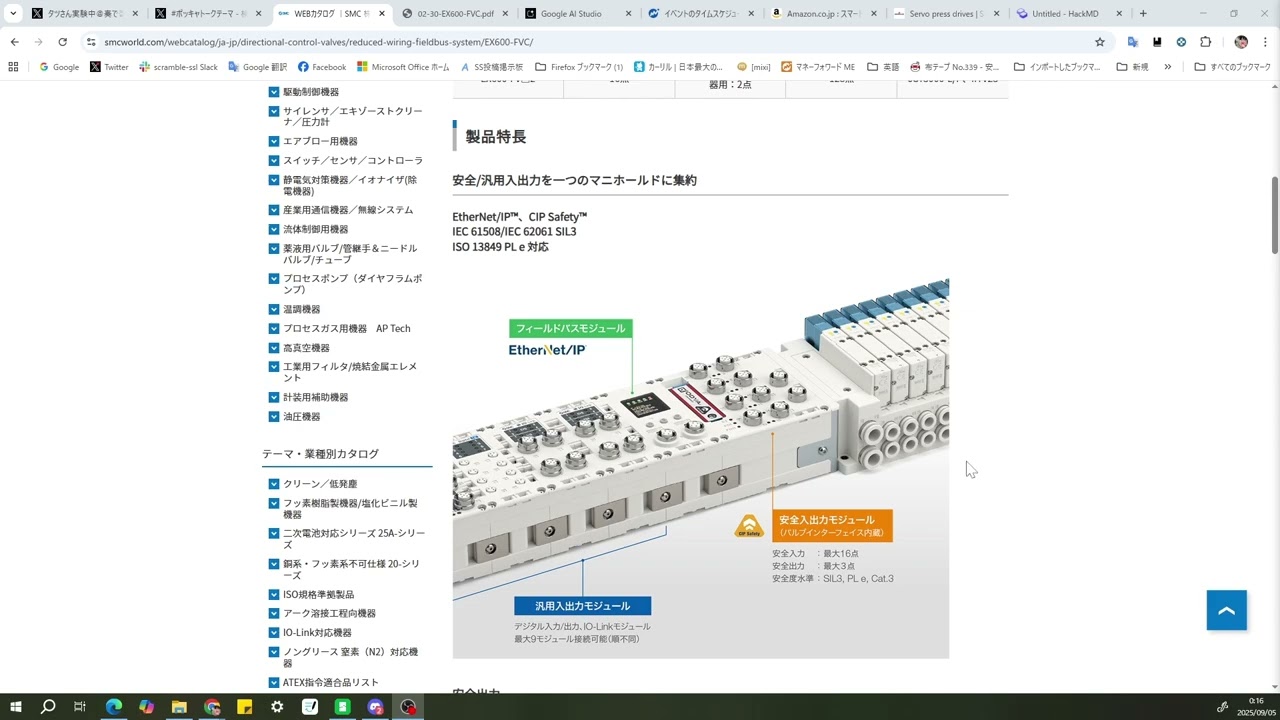Toggle the 油圧機器 checkbox
The width and height of the screenshot is (1280, 720).
click(274, 417)
